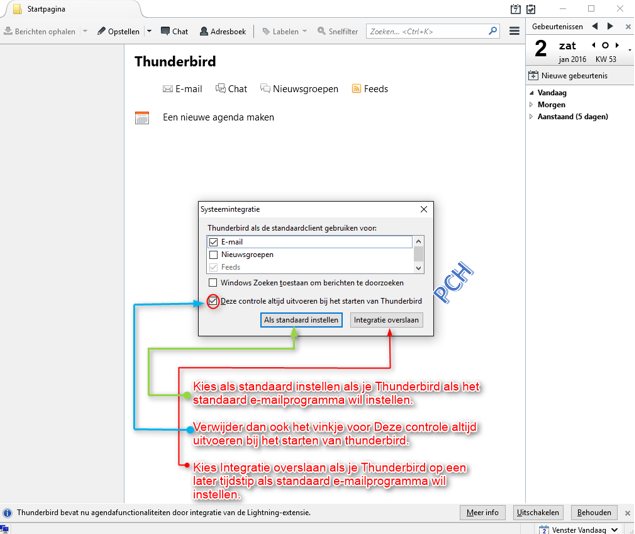Click the list scrollbar up arrow
This screenshot has width=635, height=534.
click(419, 242)
